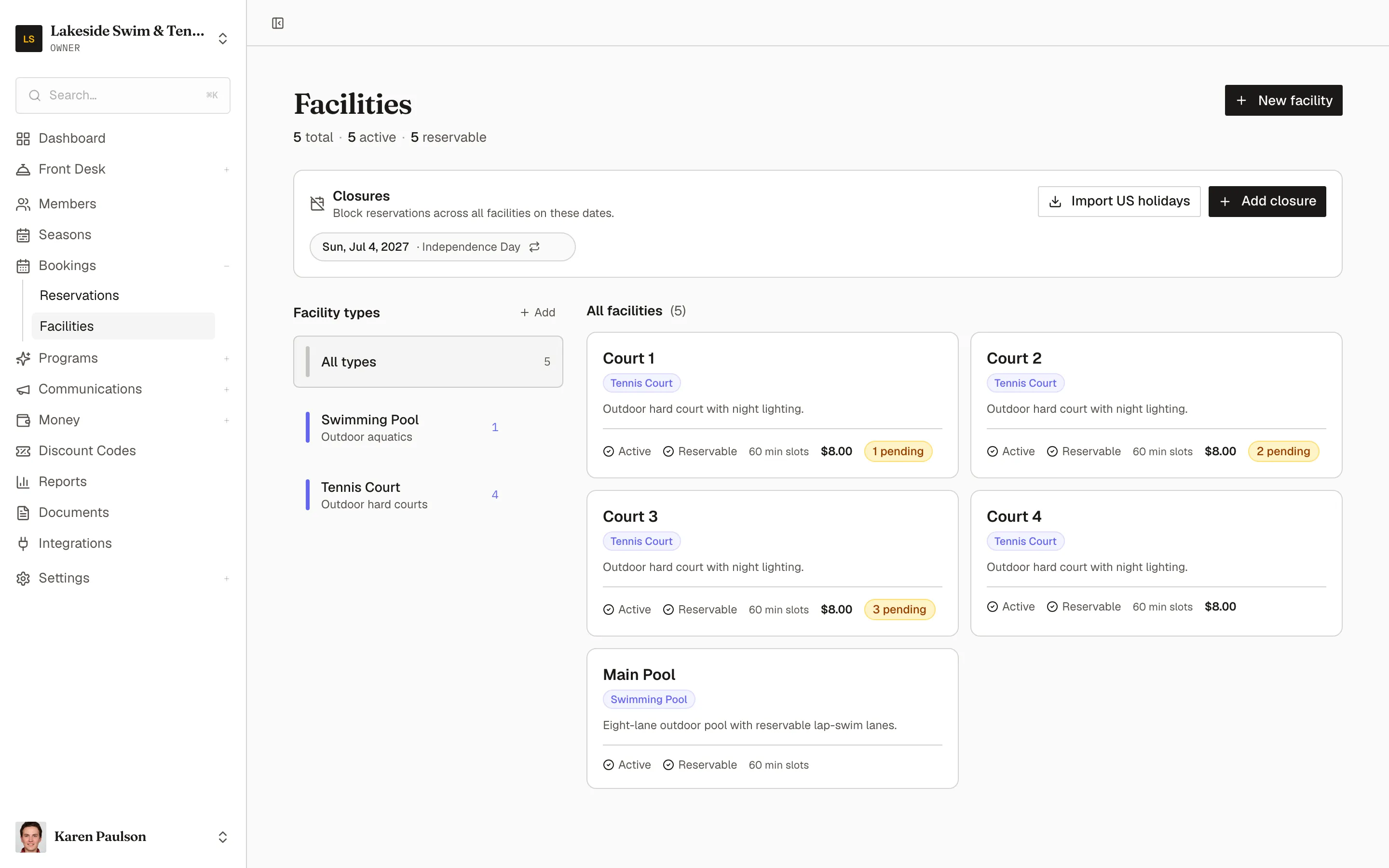This screenshot has height=868, width=1389.
Task: Click the Programs sparkle icon
Action: pyautogui.click(x=23, y=358)
